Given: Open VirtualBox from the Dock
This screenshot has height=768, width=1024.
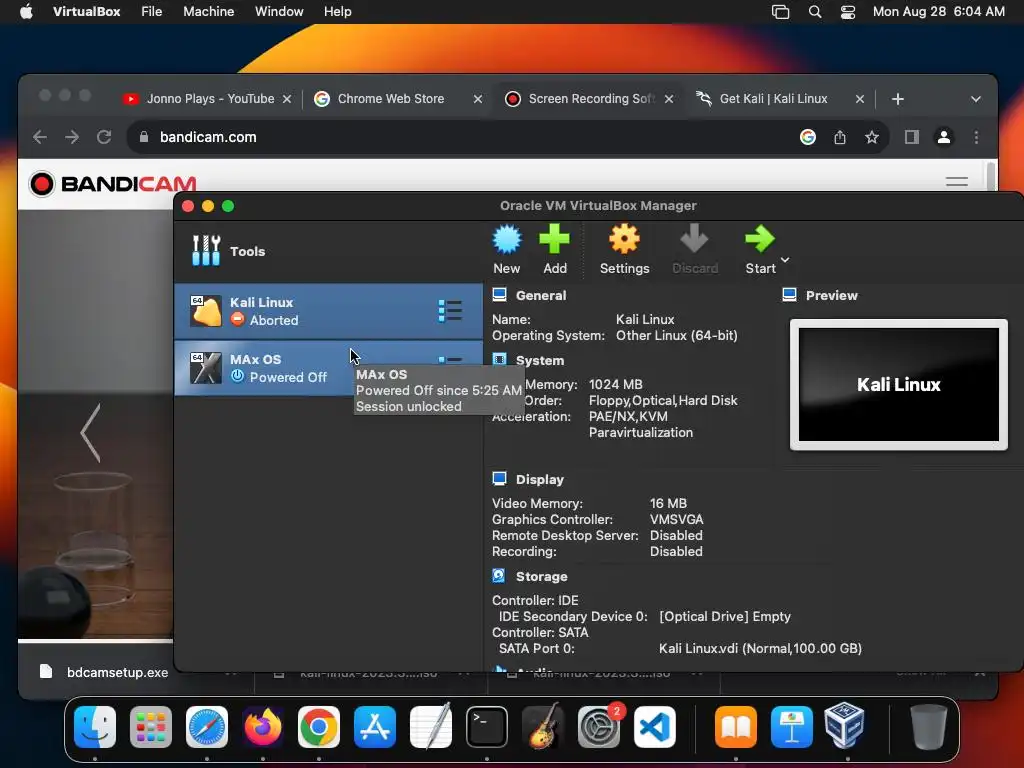Looking at the screenshot, I should [x=844, y=725].
